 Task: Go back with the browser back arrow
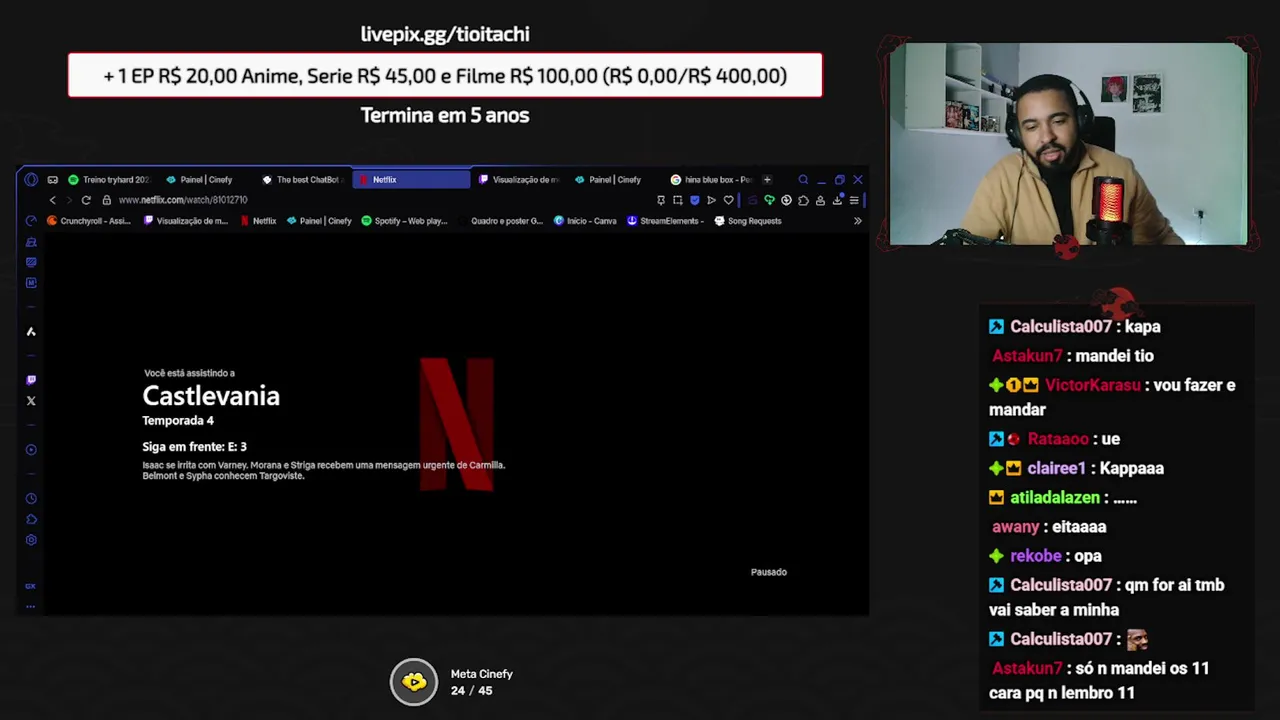click(x=53, y=200)
